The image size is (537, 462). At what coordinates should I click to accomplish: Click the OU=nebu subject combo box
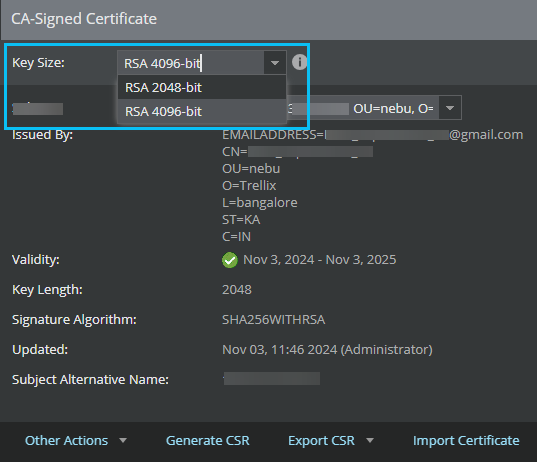point(374,108)
